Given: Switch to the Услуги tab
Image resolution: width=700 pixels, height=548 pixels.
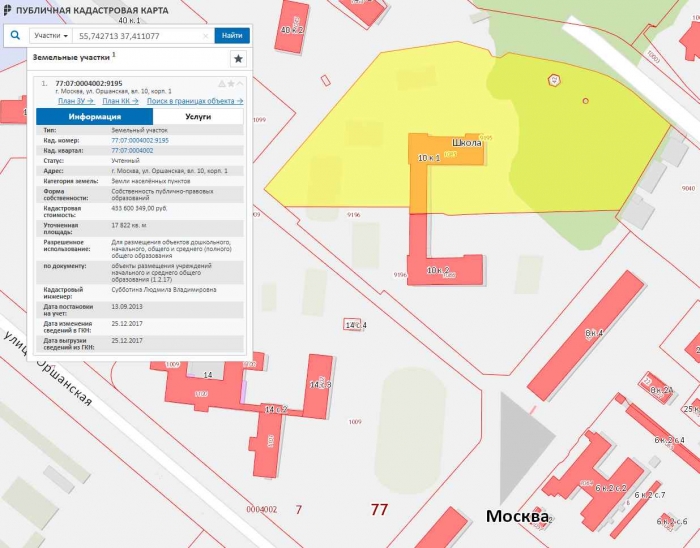Looking at the screenshot, I should (x=197, y=117).
